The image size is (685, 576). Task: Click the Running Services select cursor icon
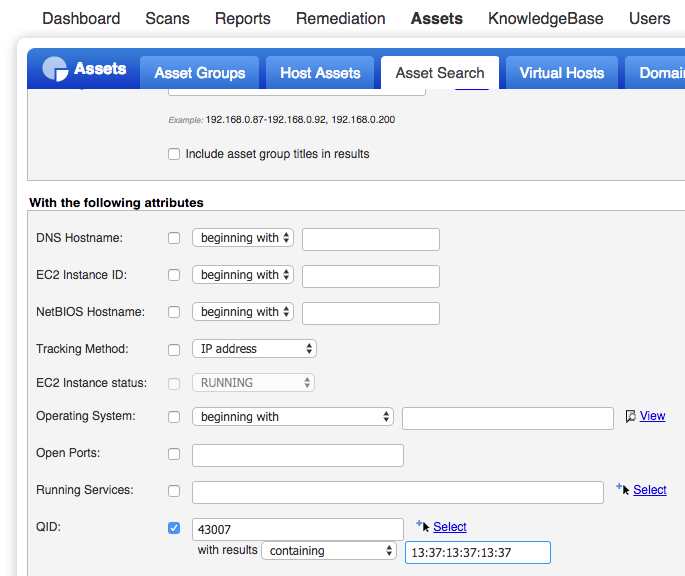(x=623, y=489)
